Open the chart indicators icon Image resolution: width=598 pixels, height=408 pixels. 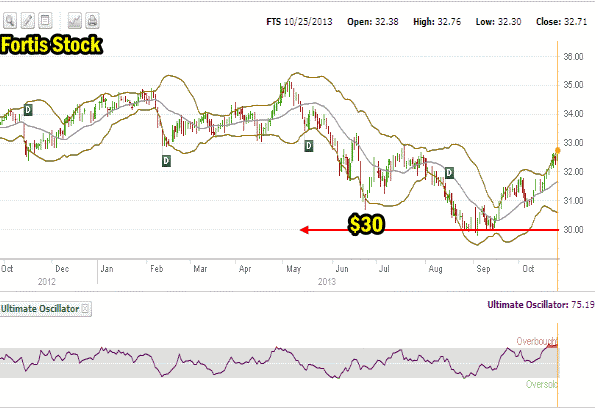pos(74,21)
